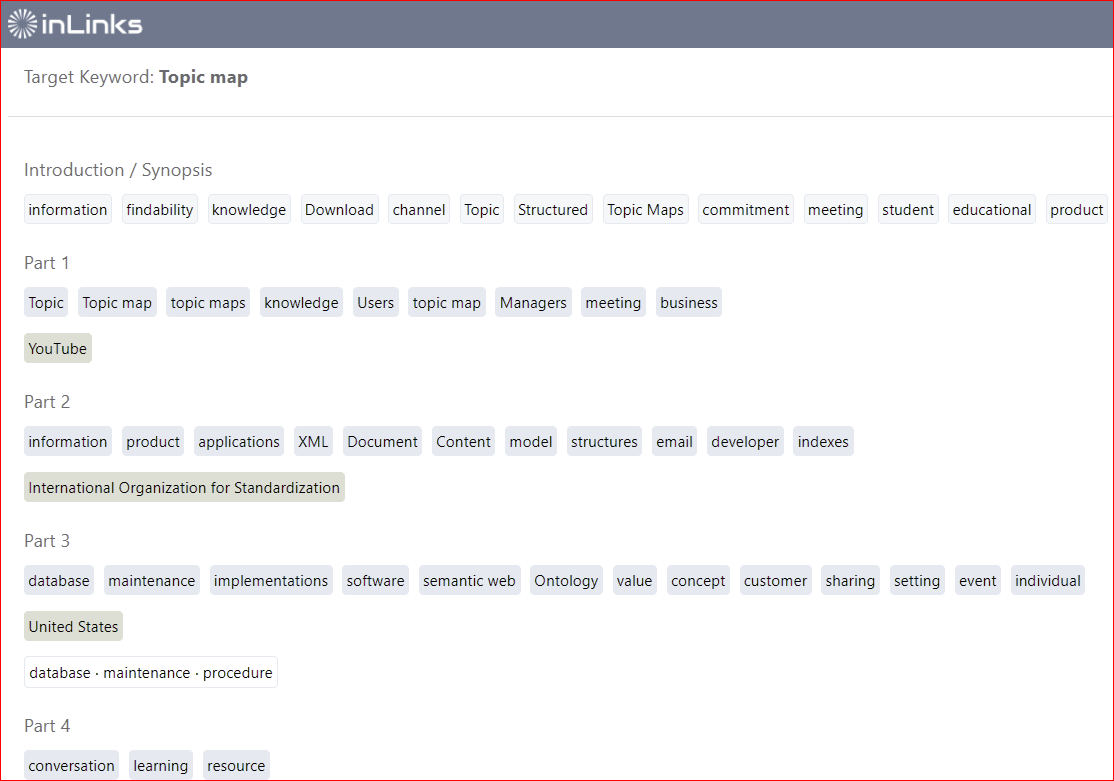Click the "Part 1" section heading
Screen dimensions: 1114x781
[x=47, y=263]
